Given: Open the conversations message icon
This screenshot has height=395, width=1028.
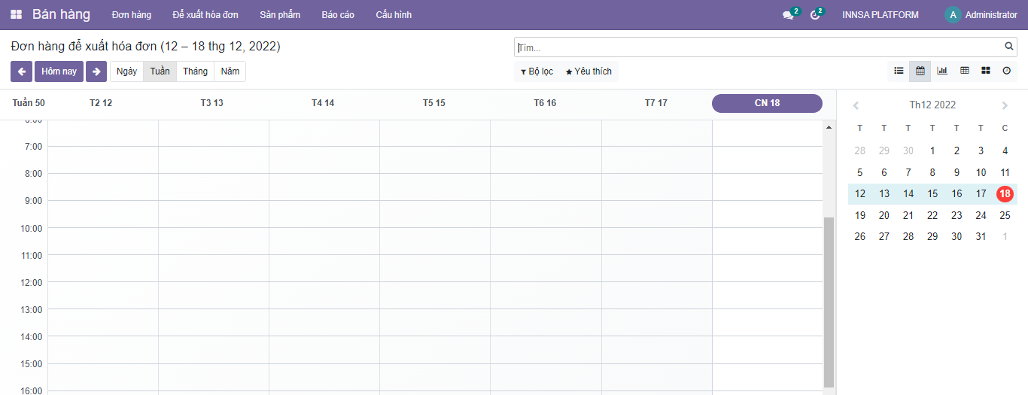Looking at the screenshot, I should click(788, 14).
